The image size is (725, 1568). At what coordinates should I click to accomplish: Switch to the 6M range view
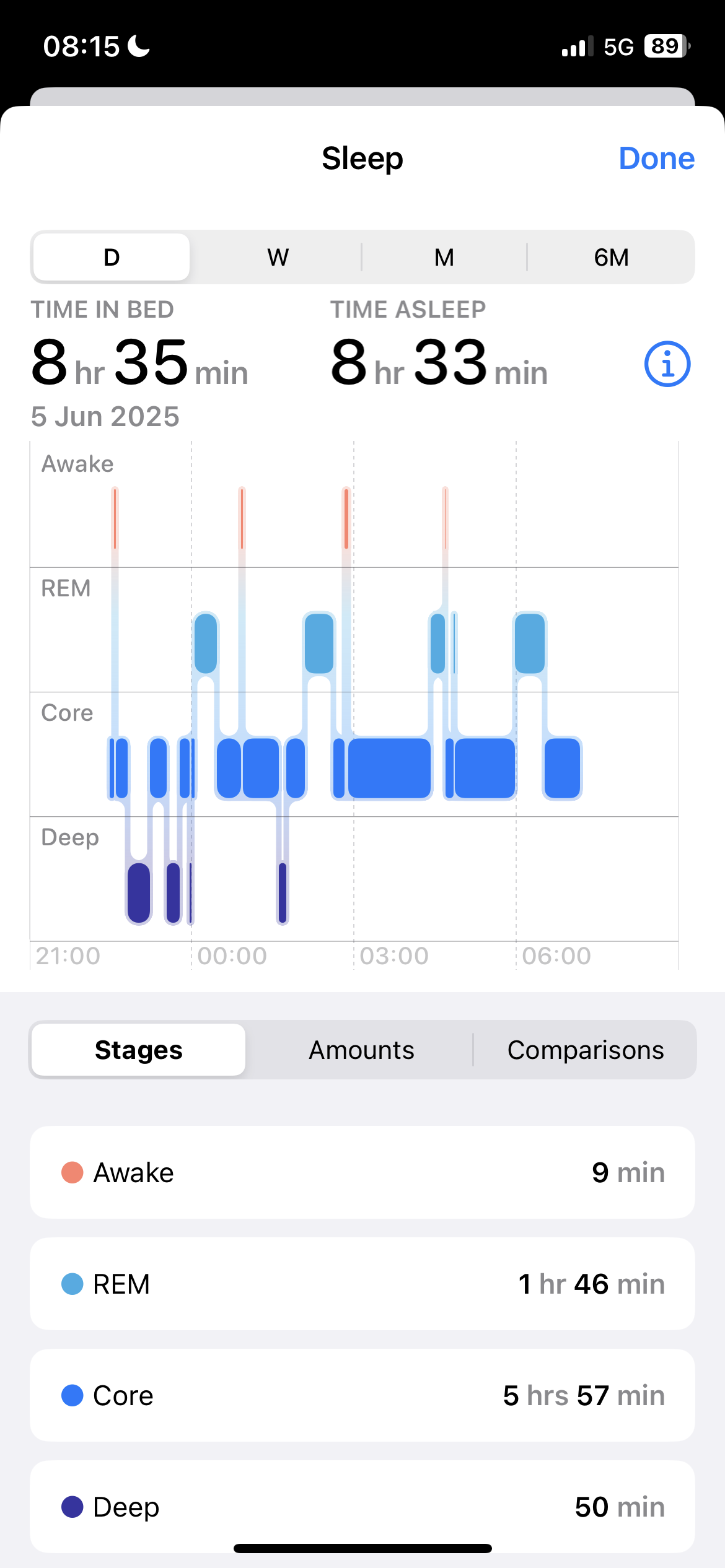click(x=611, y=257)
